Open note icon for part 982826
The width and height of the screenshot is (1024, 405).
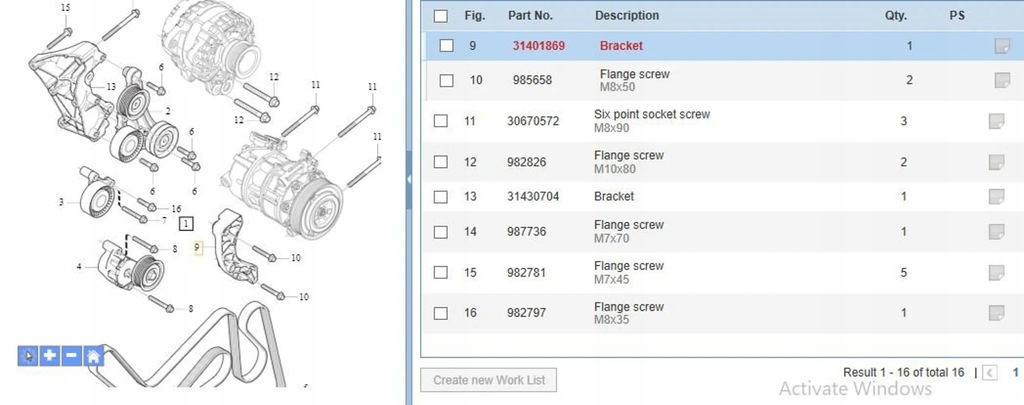pyautogui.click(x=997, y=162)
